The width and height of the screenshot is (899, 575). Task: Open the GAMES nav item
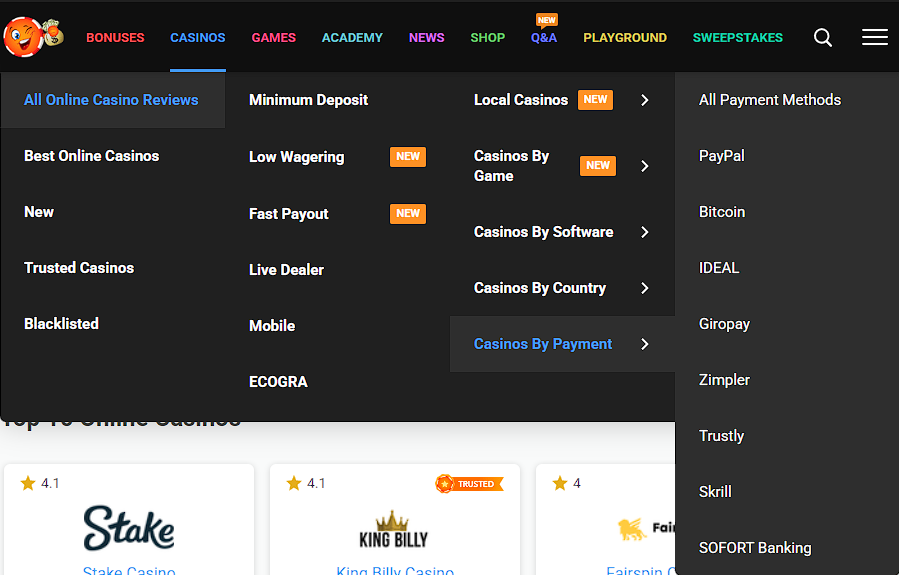[273, 38]
